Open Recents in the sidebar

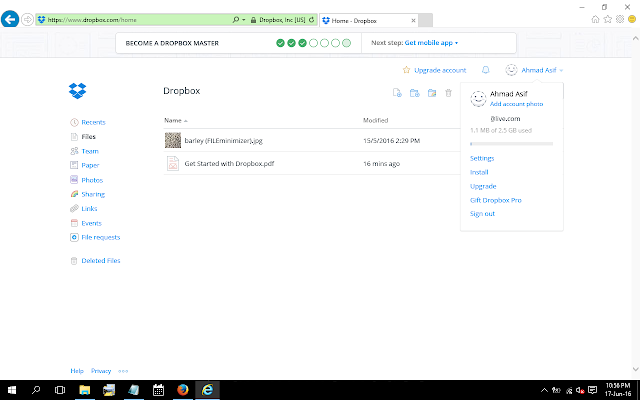point(93,122)
